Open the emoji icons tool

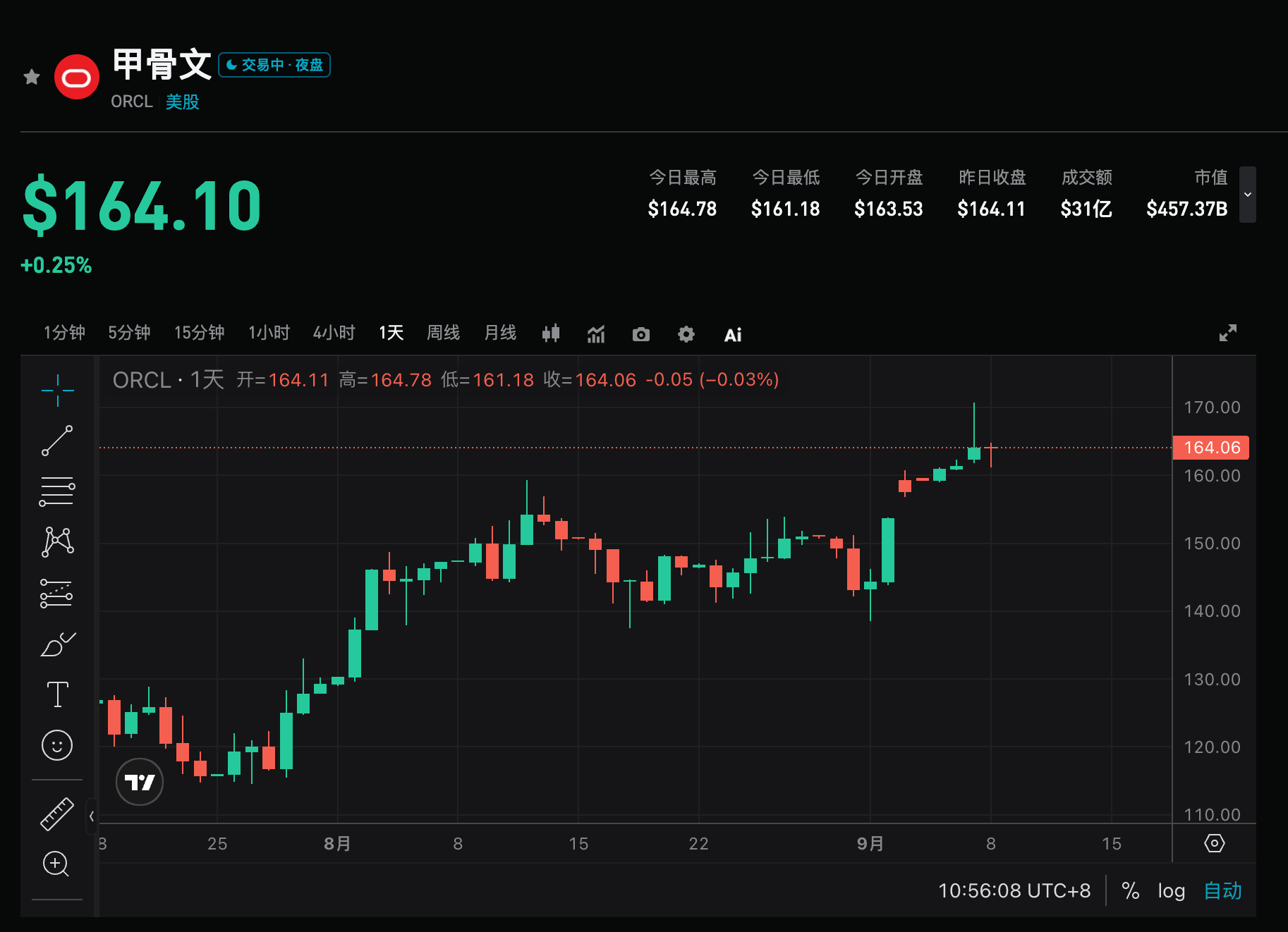[57, 745]
